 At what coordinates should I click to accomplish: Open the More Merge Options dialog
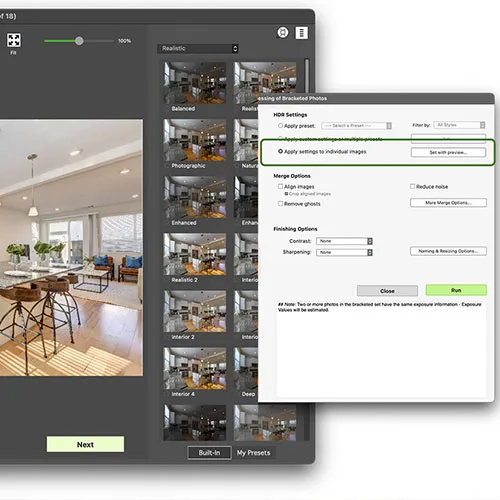tap(448, 203)
